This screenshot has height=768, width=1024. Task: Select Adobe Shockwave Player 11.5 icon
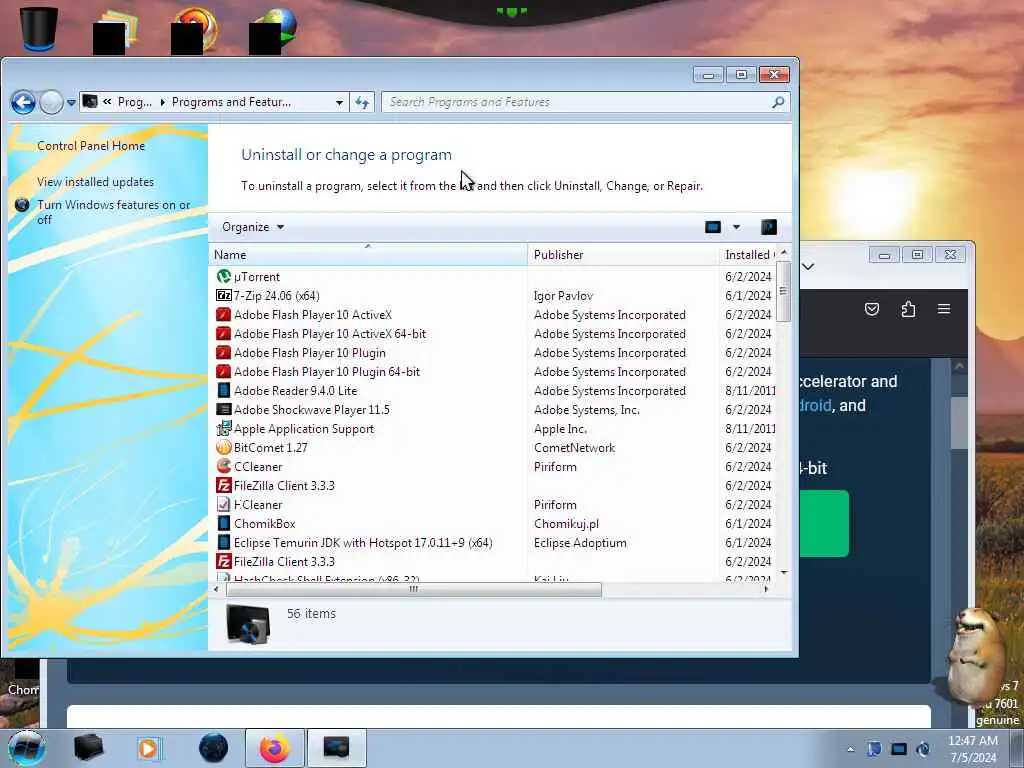223,409
